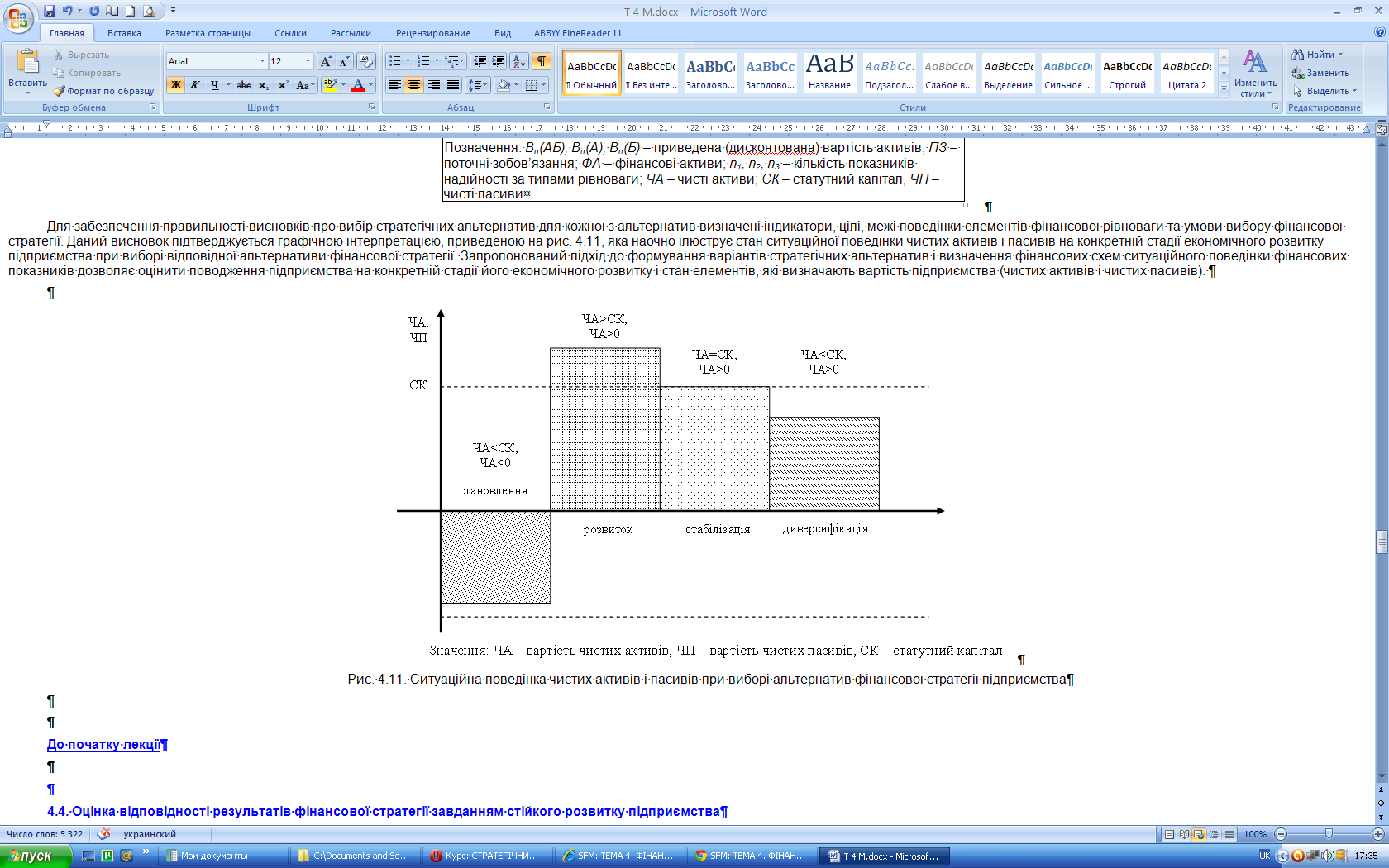Apply text highlight color

[330, 85]
